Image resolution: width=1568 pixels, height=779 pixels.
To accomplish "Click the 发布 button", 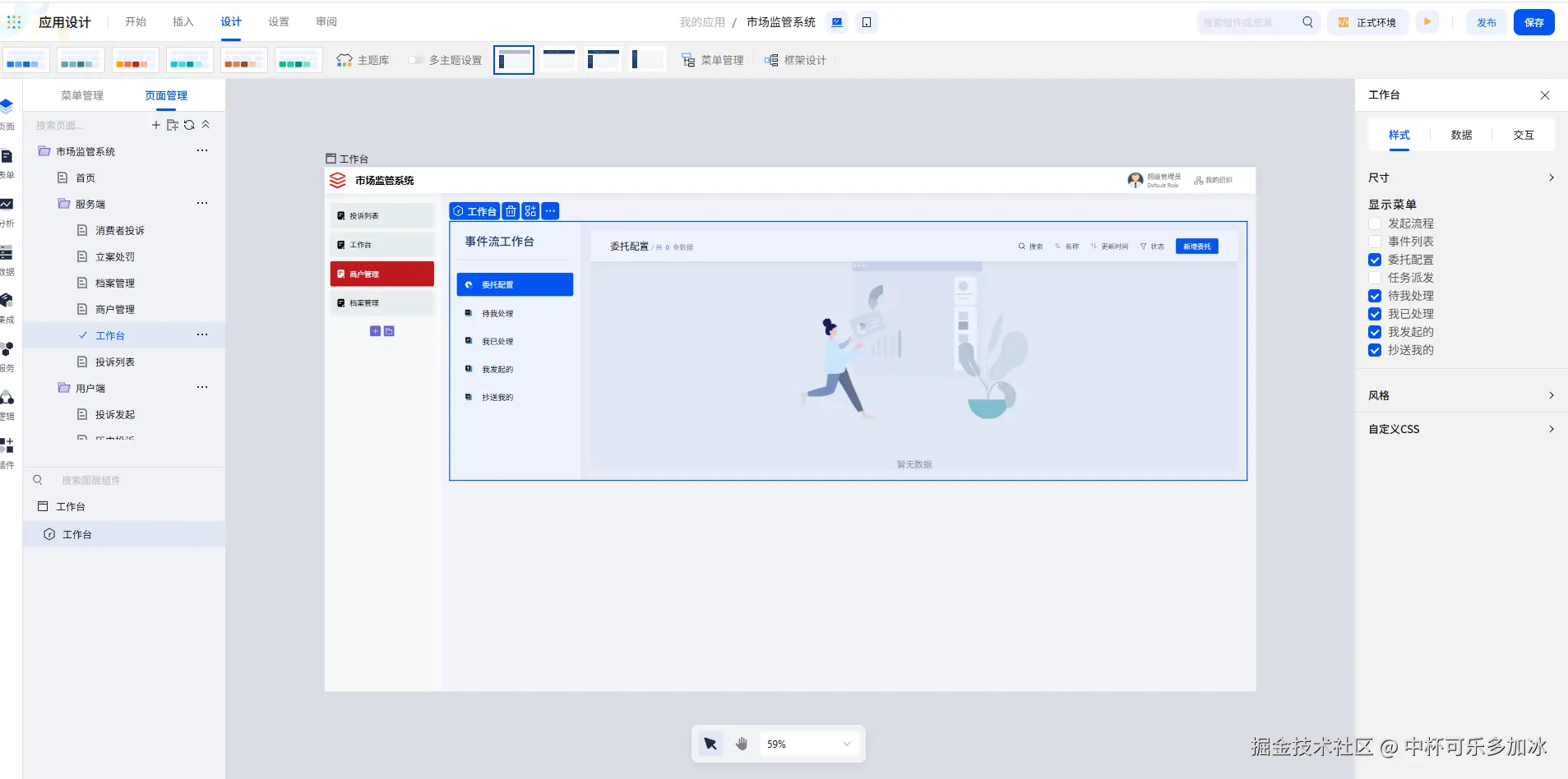I will [1487, 22].
